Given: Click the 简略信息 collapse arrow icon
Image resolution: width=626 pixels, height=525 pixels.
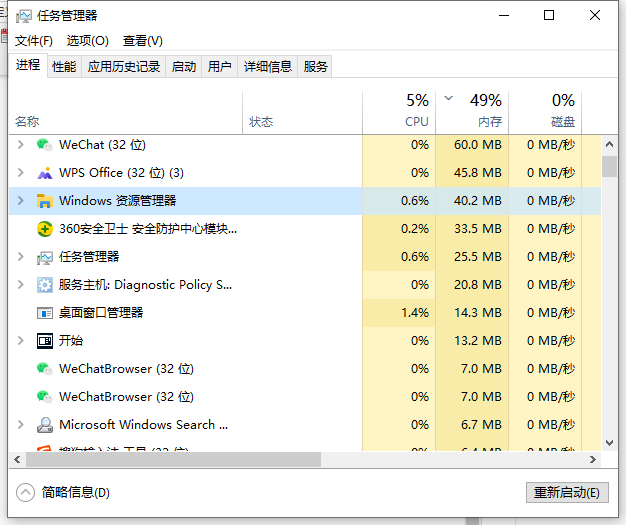Looking at the screenshot, I should (x=26, y=492).
